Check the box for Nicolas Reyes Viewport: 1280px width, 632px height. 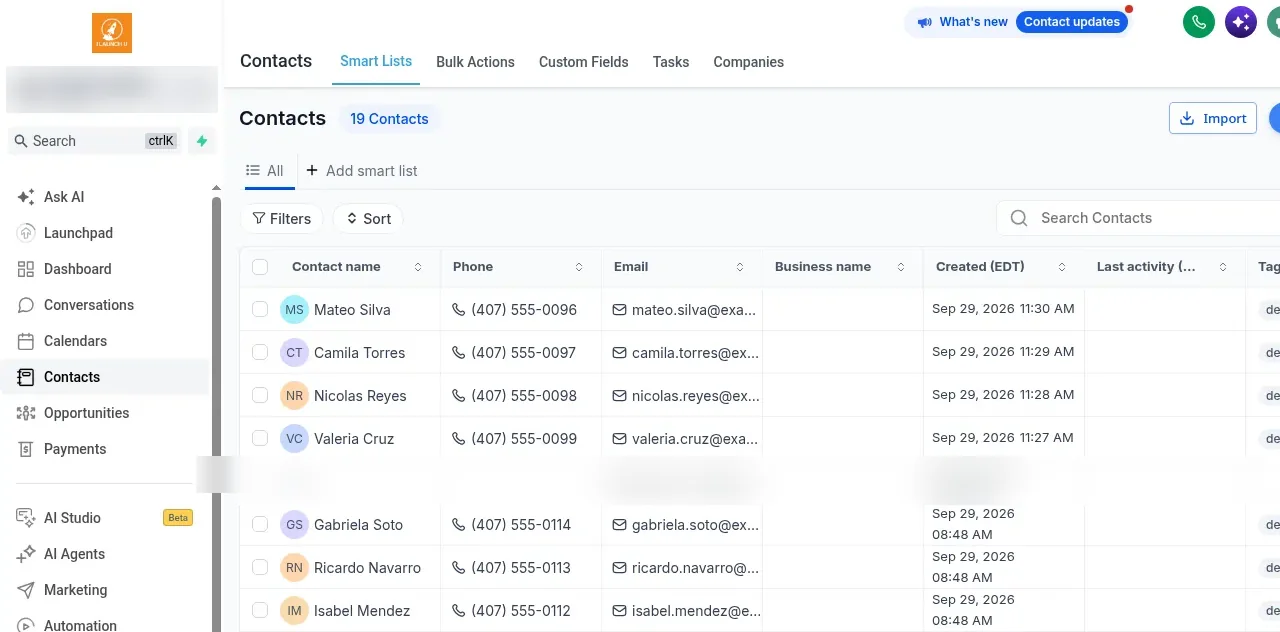(260, 396)
